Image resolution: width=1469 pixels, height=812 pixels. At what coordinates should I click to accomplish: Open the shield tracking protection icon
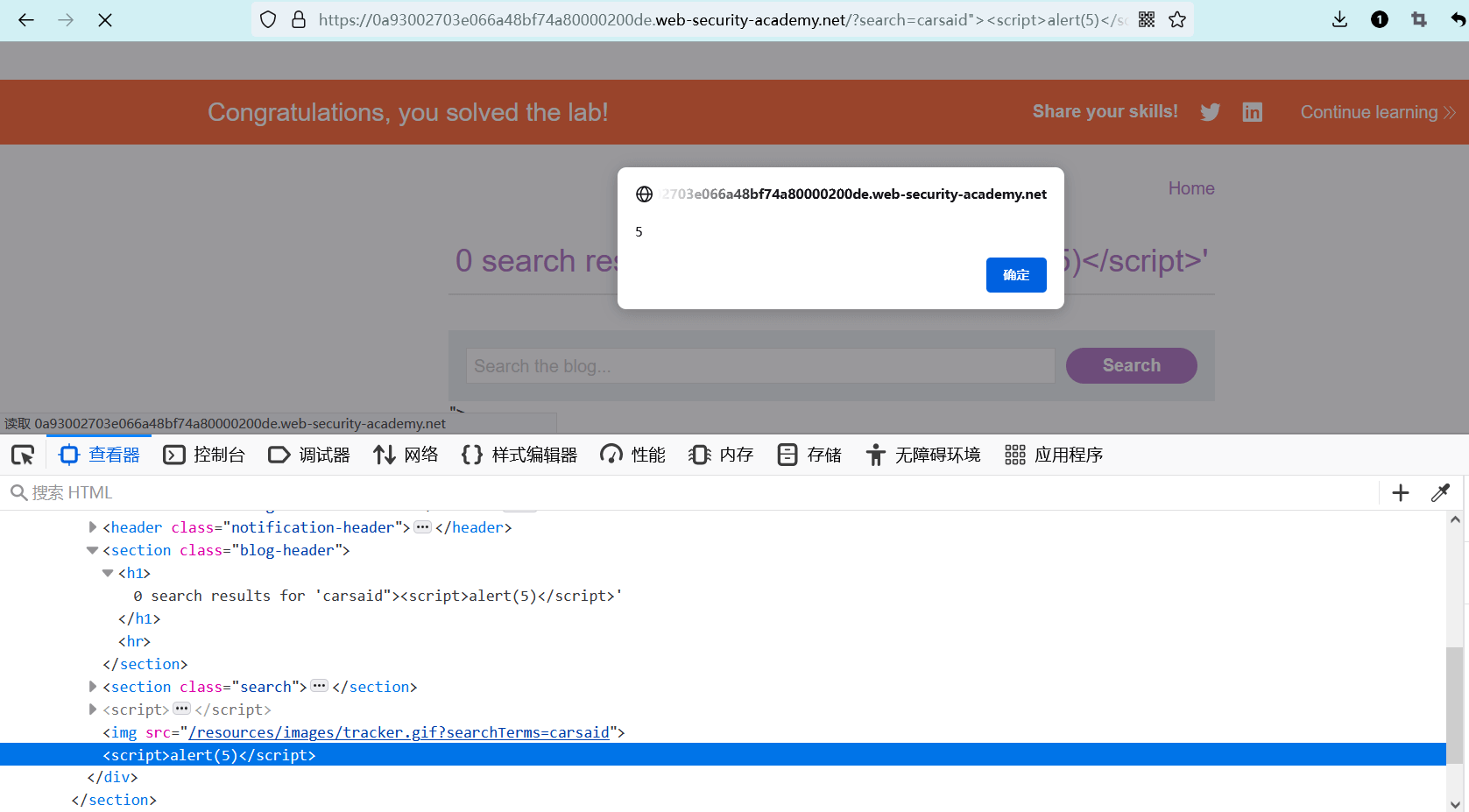pos(269,19)
